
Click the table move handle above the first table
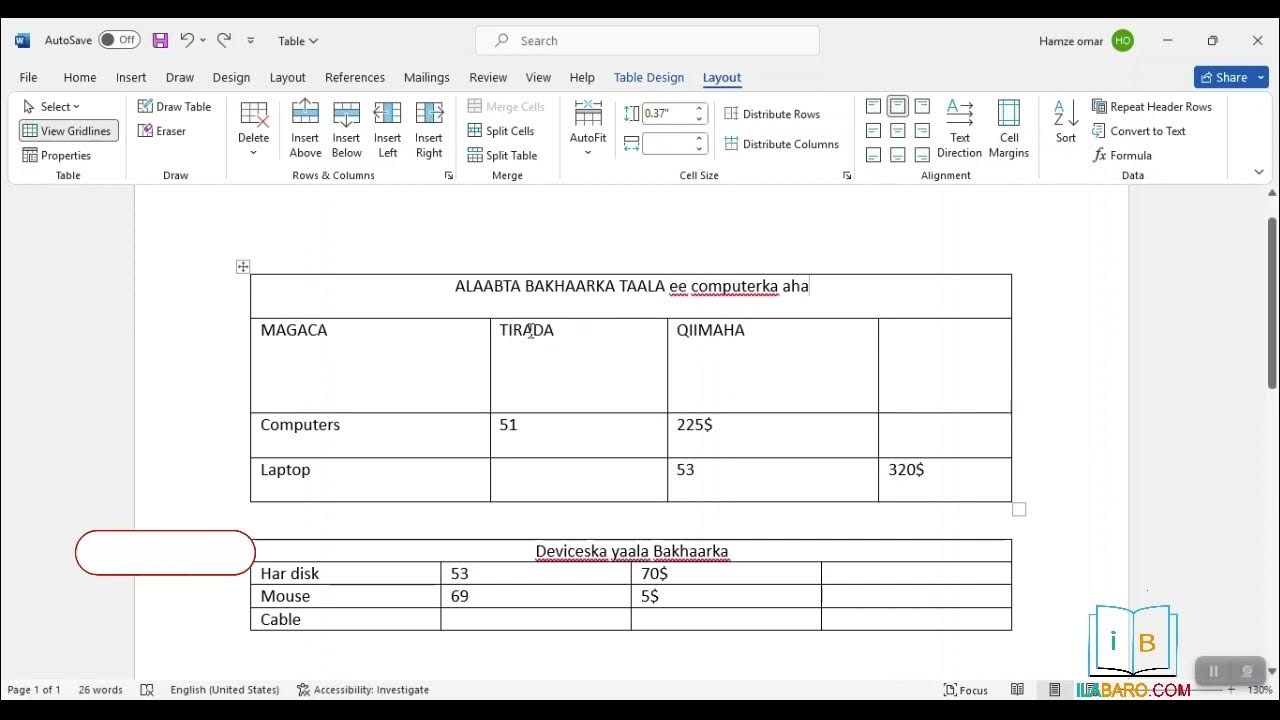[x=243, y=266]
